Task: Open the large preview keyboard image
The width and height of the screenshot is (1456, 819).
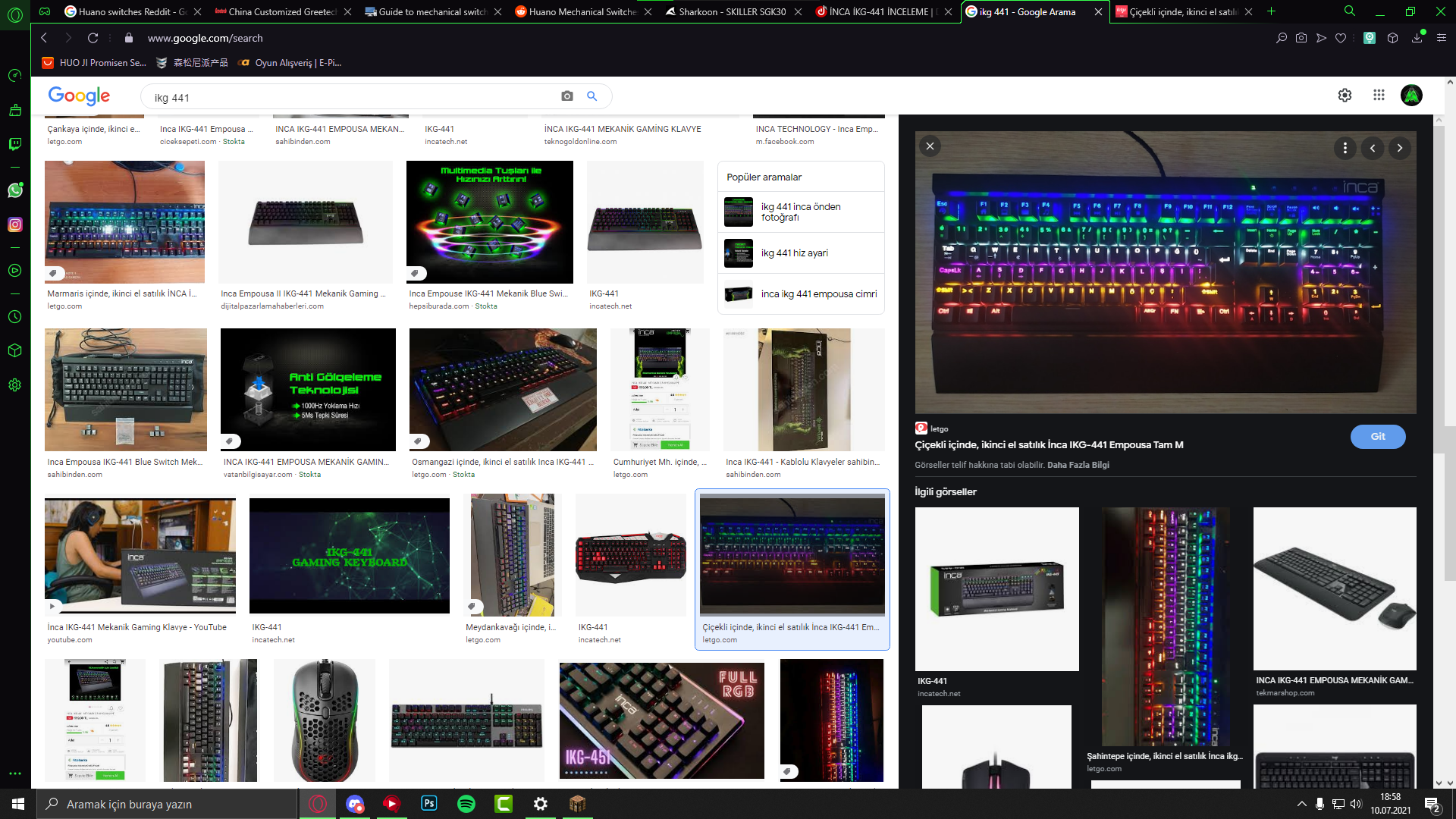Action: 1166,273
